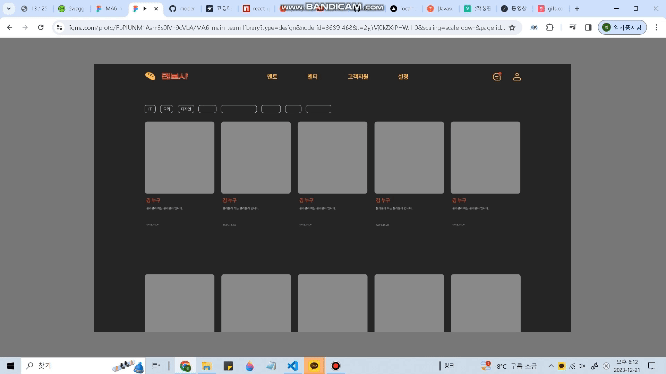Open Chrome's three-dot menu

click(656, 28)
